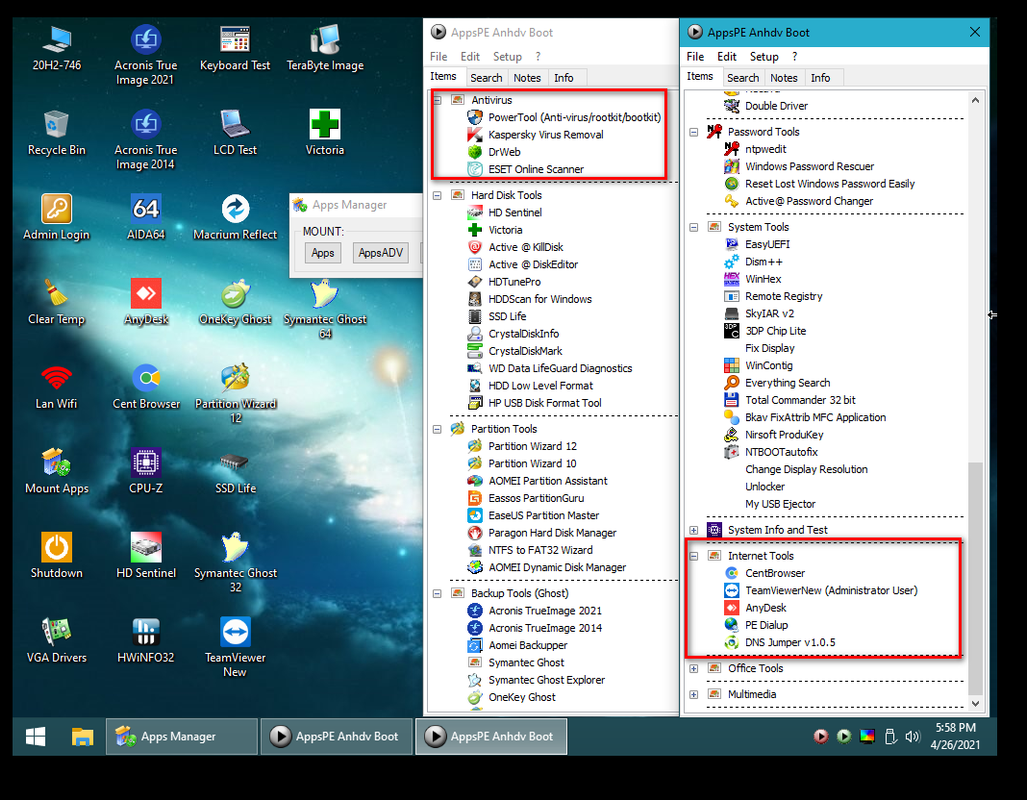Viewport: 1027px width, 800px height.
Task: Launch CPU-Z desktop icon
Action: click(x=145, y=471)
